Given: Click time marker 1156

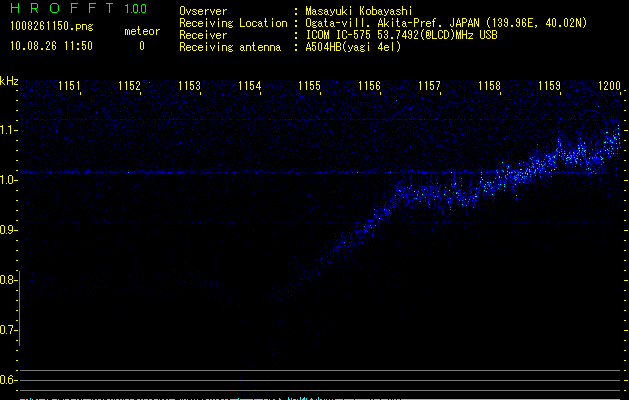Looking at the screenshot, I should pos(369,86).
